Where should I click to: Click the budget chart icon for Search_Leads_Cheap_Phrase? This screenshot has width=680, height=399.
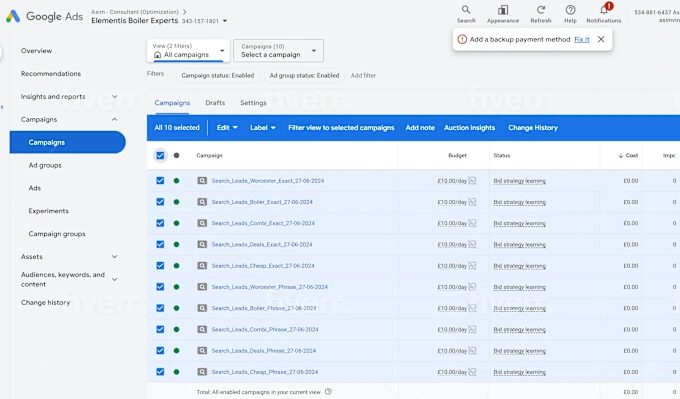coord(472,372)
